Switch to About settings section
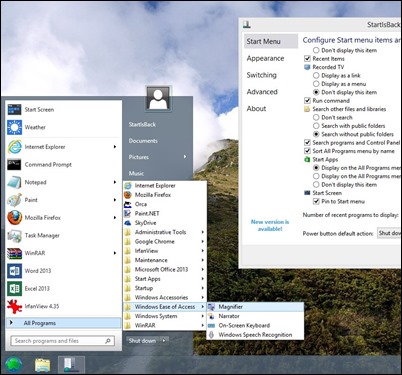Viewport: 402px width, 375px height. coord(256,108)
